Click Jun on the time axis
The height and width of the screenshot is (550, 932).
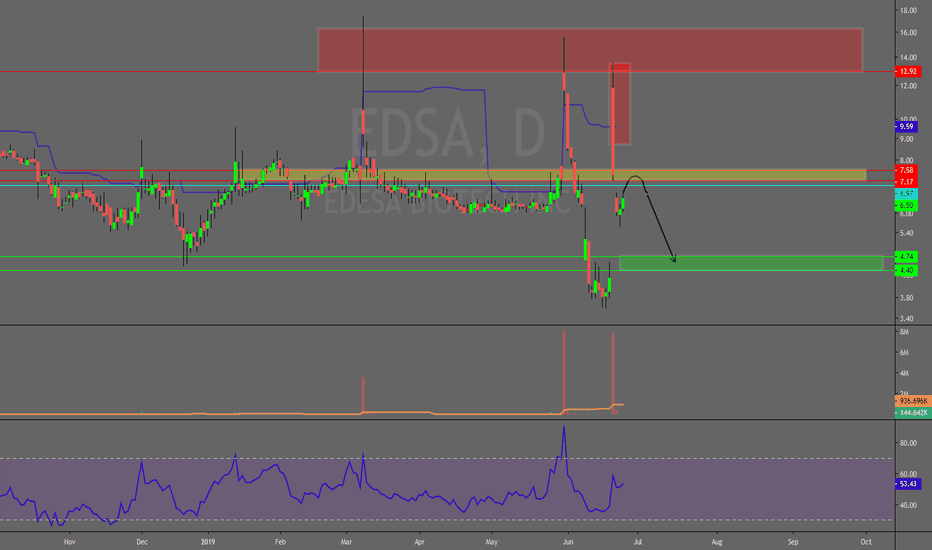pos(568,542)
